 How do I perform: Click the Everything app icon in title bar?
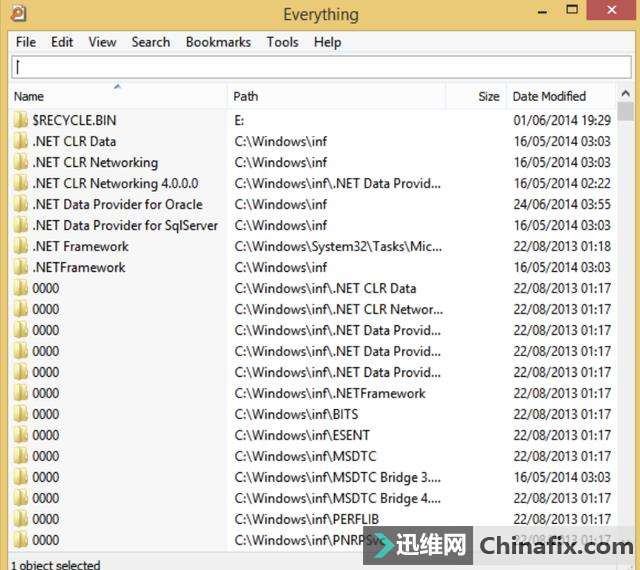click(x=18, y=13)
